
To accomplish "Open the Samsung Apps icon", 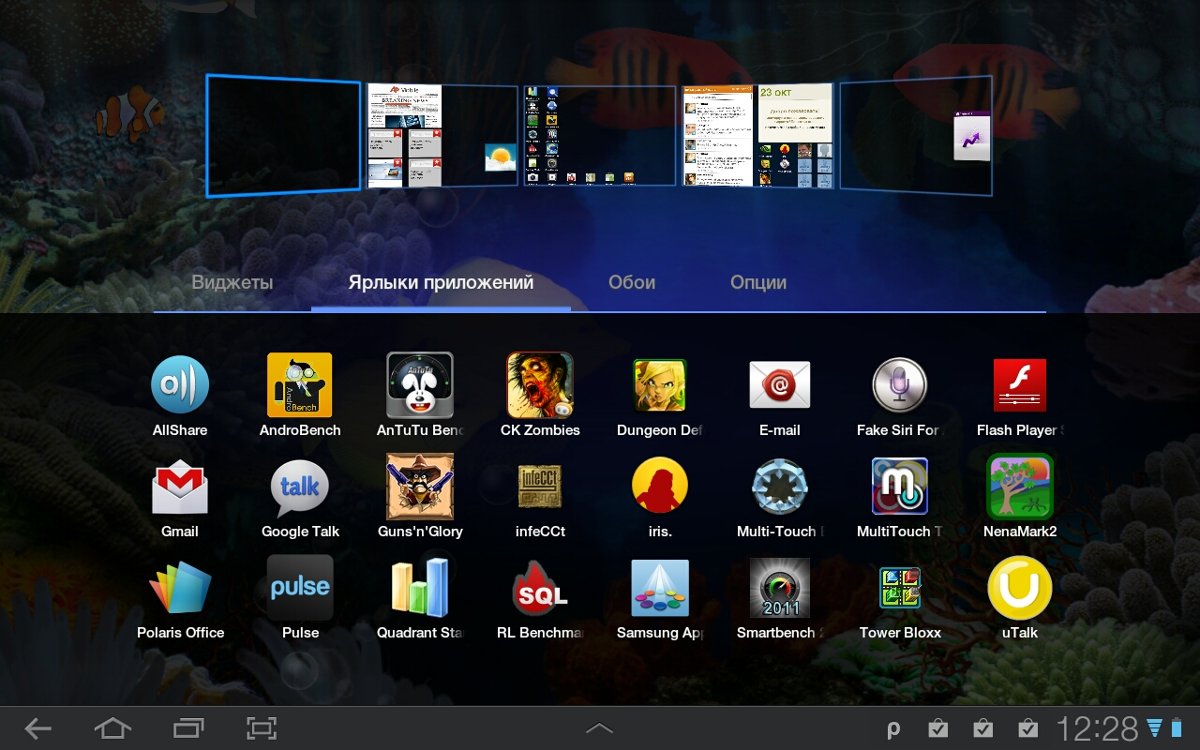I will click(660, 588).
